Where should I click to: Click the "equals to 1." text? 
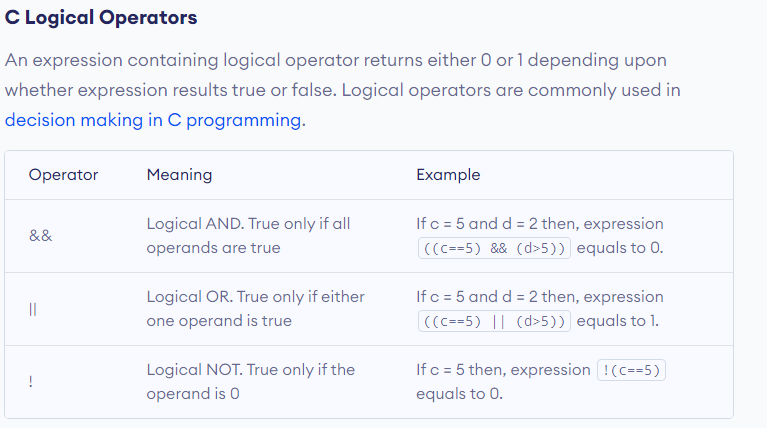[618, 322]
